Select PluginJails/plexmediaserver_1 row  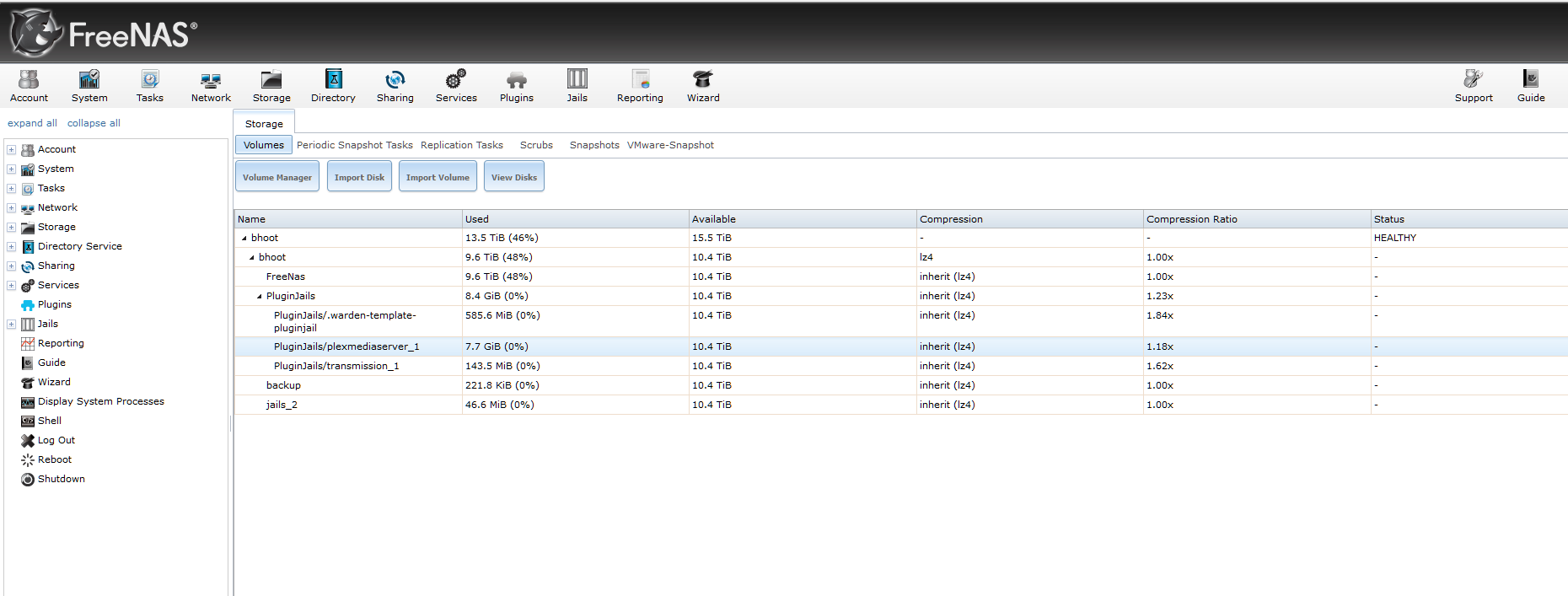tap(901, 346)
